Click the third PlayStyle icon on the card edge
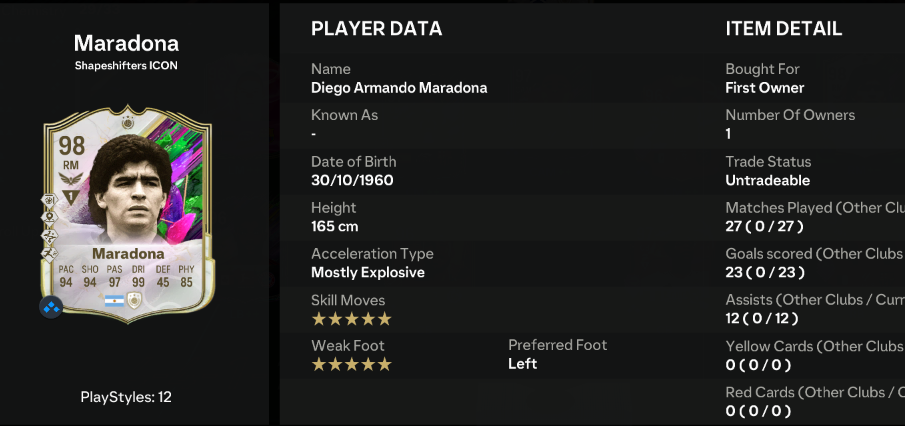905x426 pixels. (x=48, y=235)
